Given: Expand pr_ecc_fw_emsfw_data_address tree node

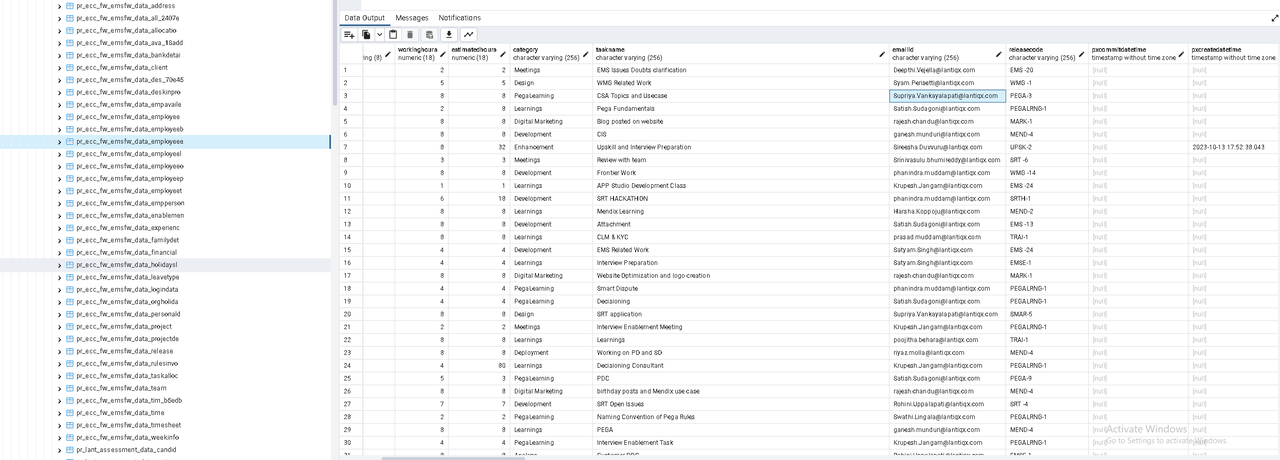Looking at the screenshot, I should [x=59, y=6].
